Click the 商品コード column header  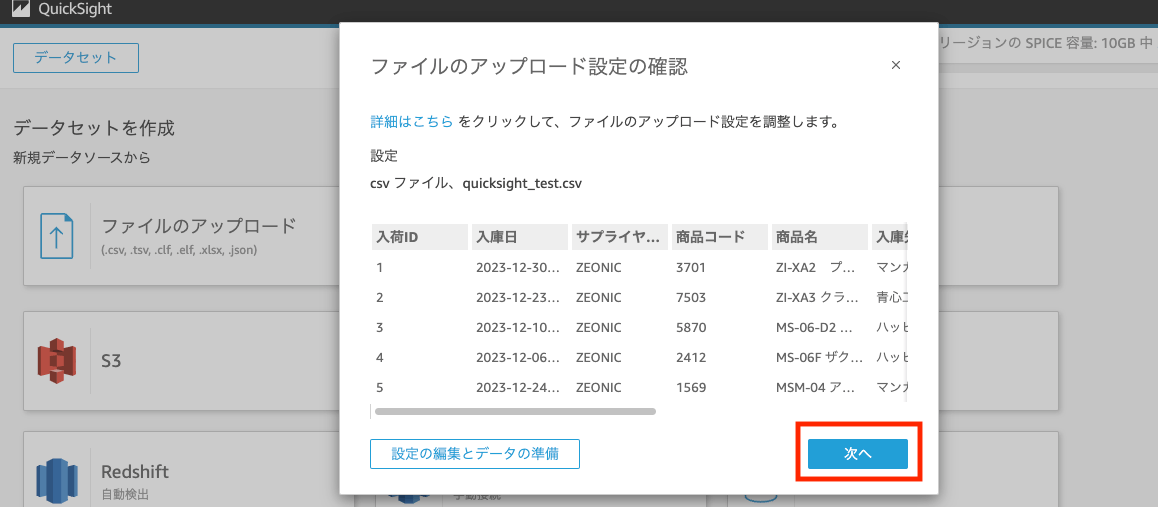(720, 237)
